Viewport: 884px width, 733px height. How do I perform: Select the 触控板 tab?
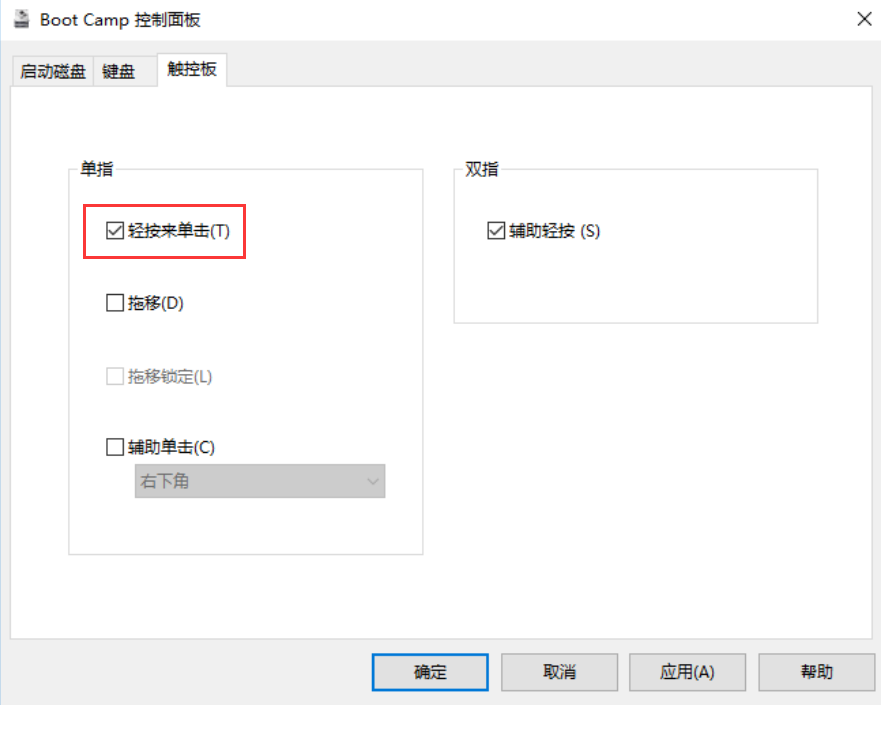click(x=191, y=70)
